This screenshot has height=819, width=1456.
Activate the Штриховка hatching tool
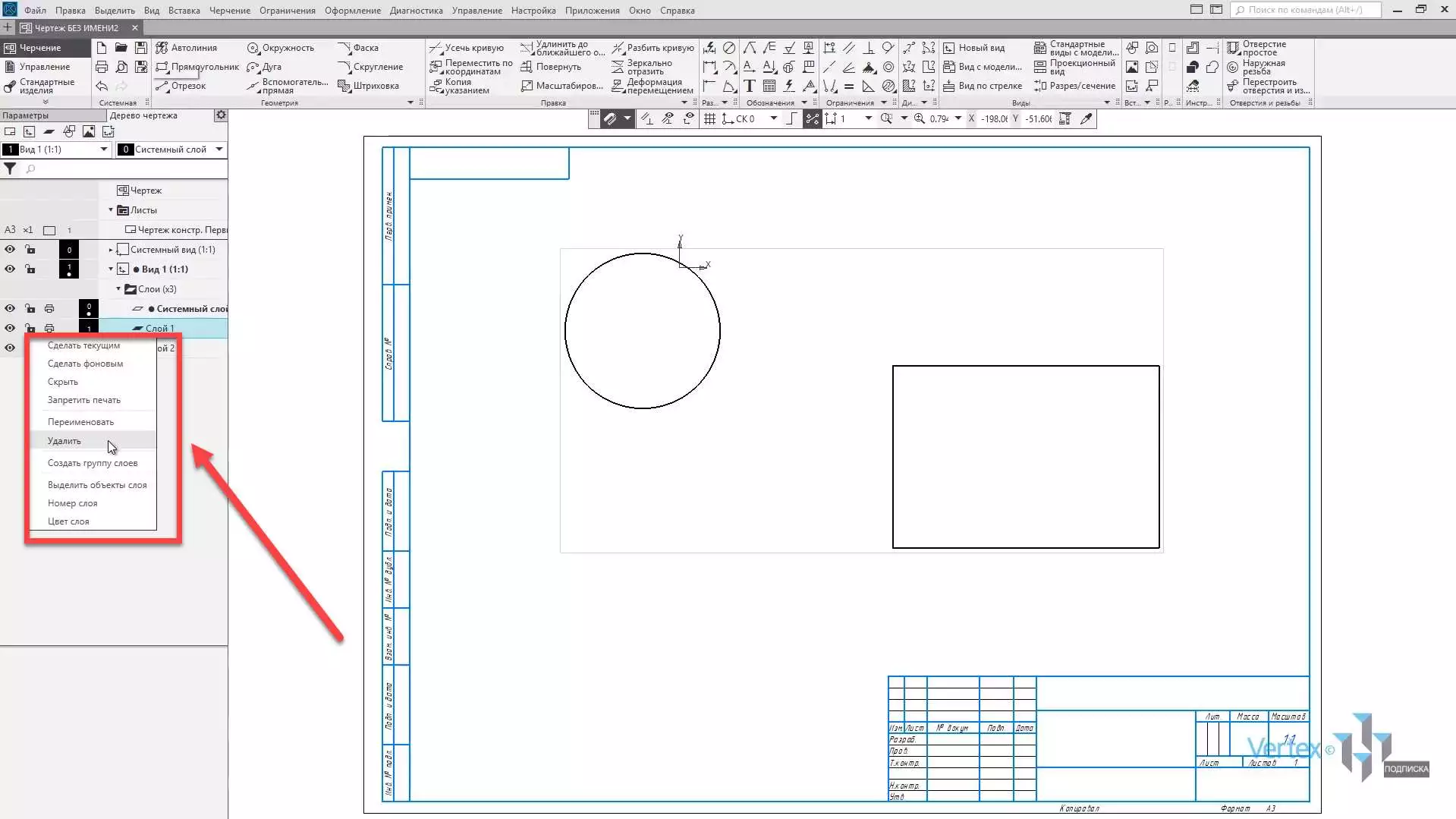(368, 86)
